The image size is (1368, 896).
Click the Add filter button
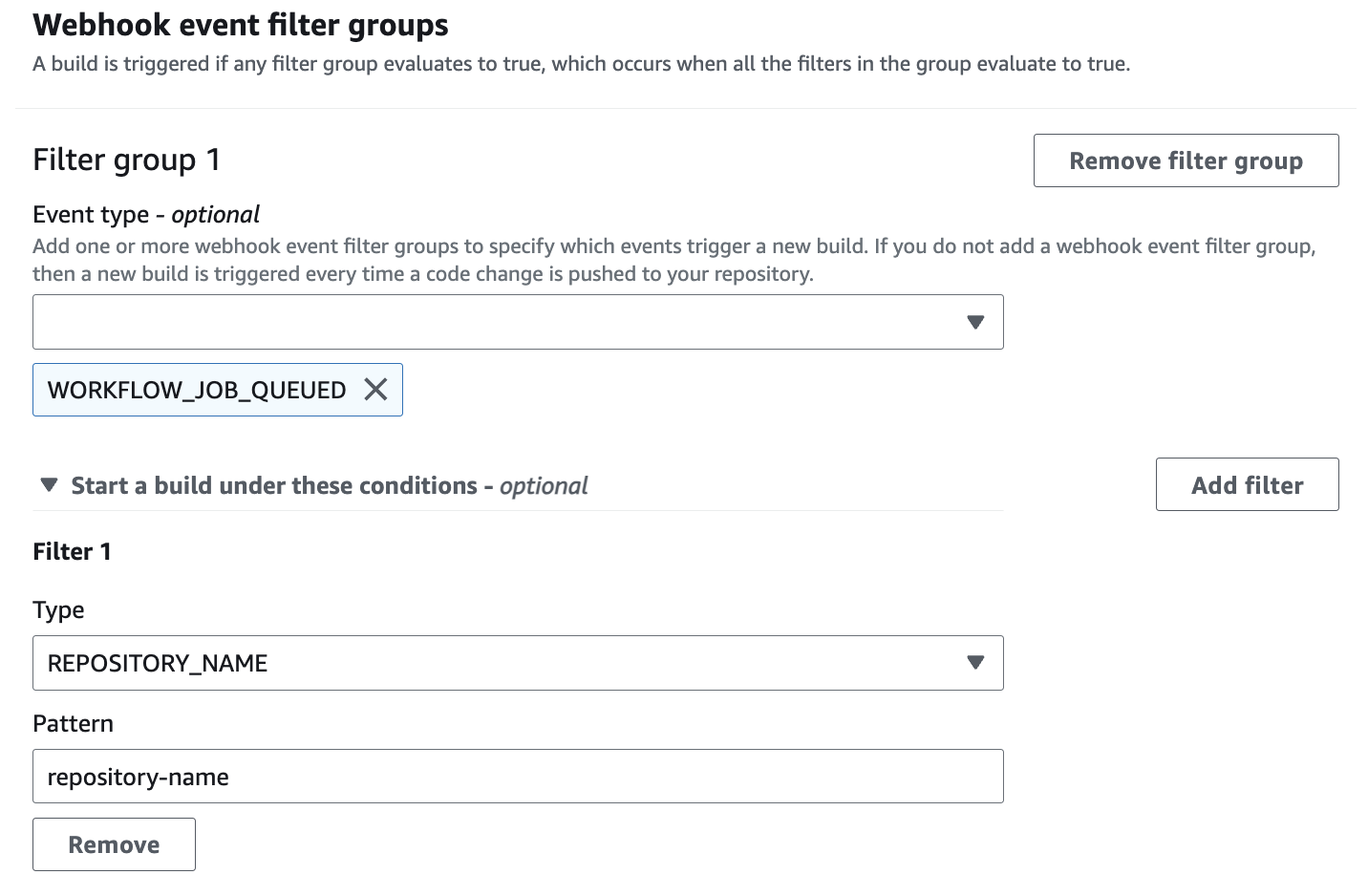(1247, 484)
